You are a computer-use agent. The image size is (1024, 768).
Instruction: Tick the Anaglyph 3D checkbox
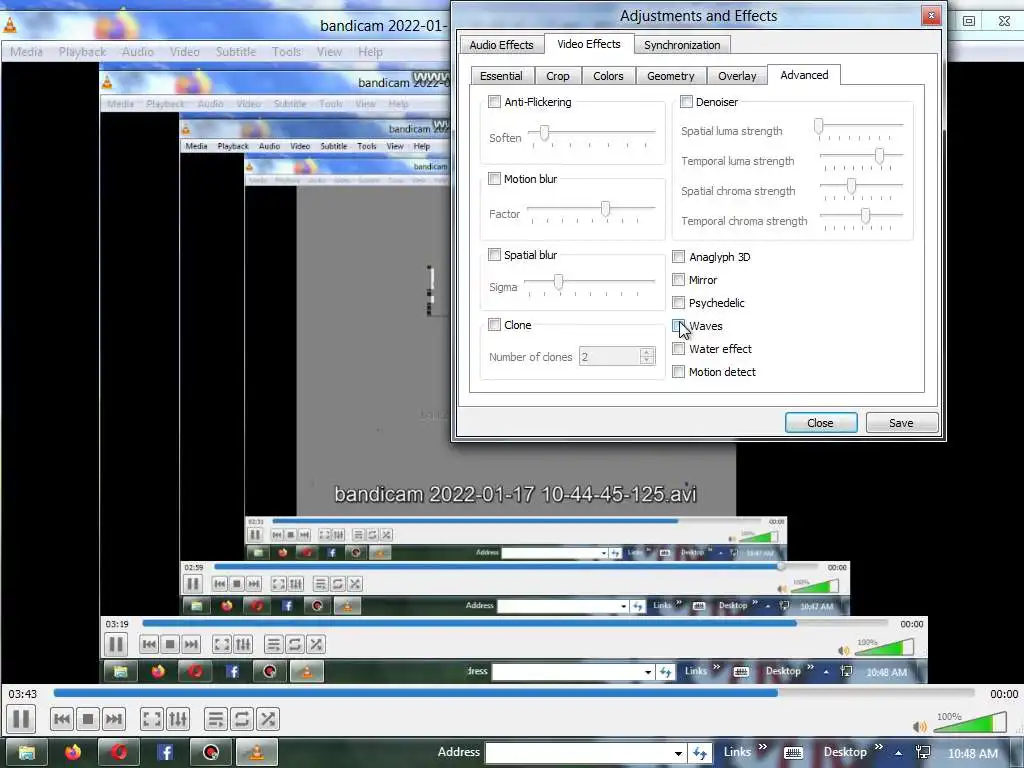coord(679,257)
